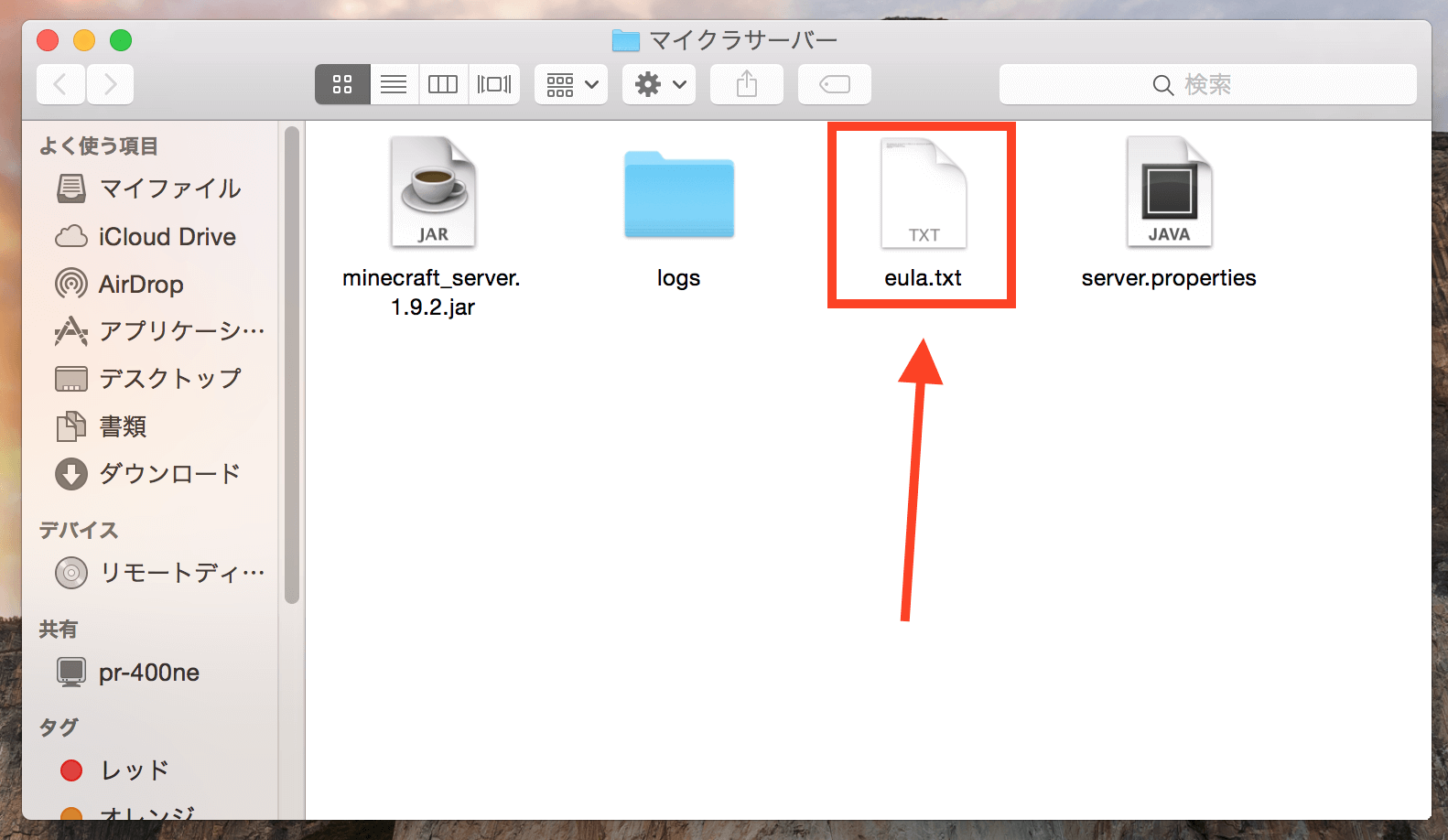Click the iCloud Drive cloud icon
This screenshot has width=1448, height=840.
71,237
